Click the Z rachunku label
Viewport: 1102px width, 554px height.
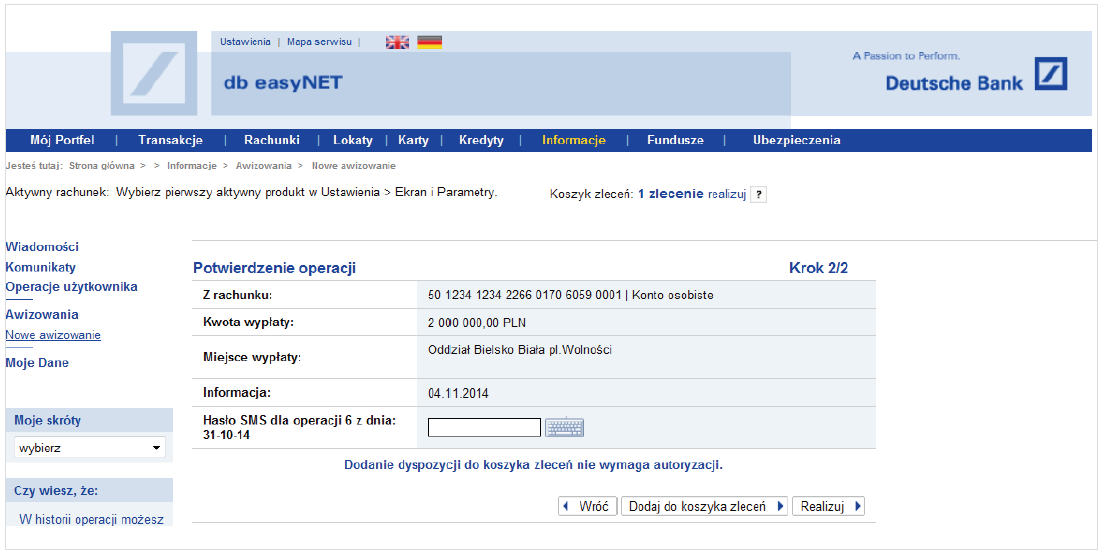click(238, 295)
